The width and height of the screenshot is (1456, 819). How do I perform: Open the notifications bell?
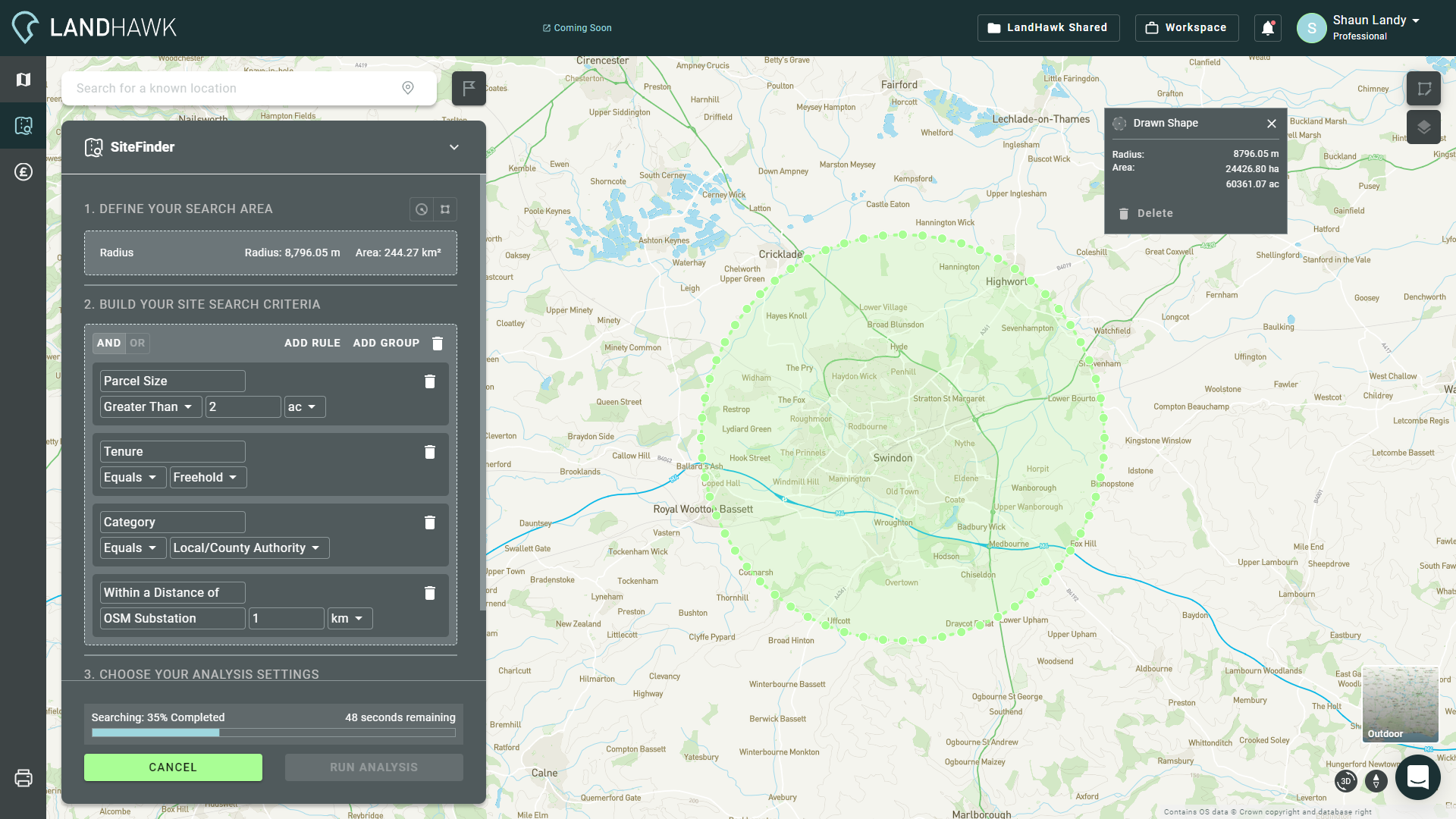1268,28
